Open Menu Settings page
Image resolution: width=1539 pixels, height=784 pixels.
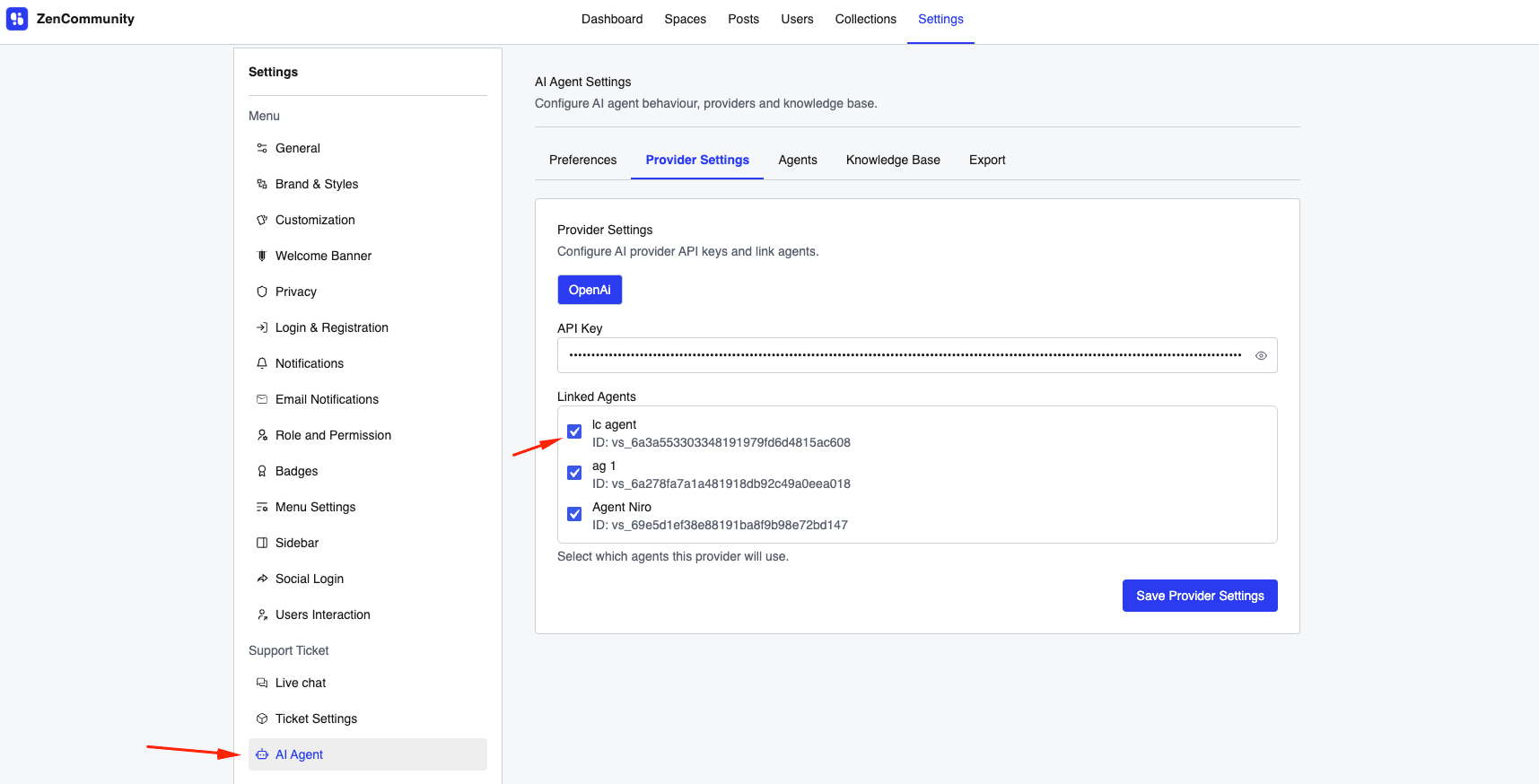pyautogui.click(x=368, y=507)
